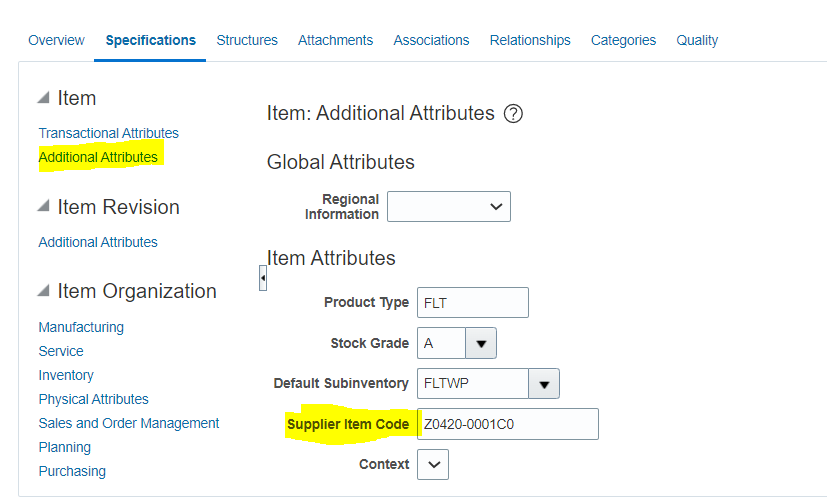
Task: Go to the Quality tab
Action: [697, 41]
